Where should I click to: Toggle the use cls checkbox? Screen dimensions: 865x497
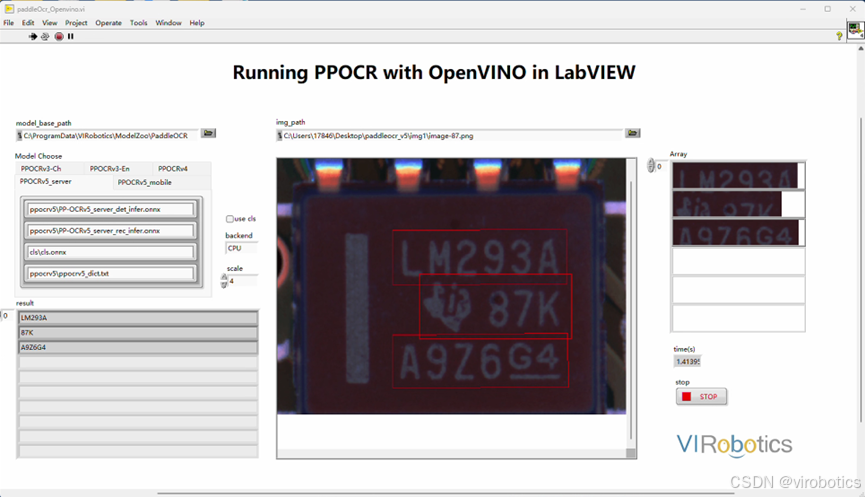coord(229,219)
